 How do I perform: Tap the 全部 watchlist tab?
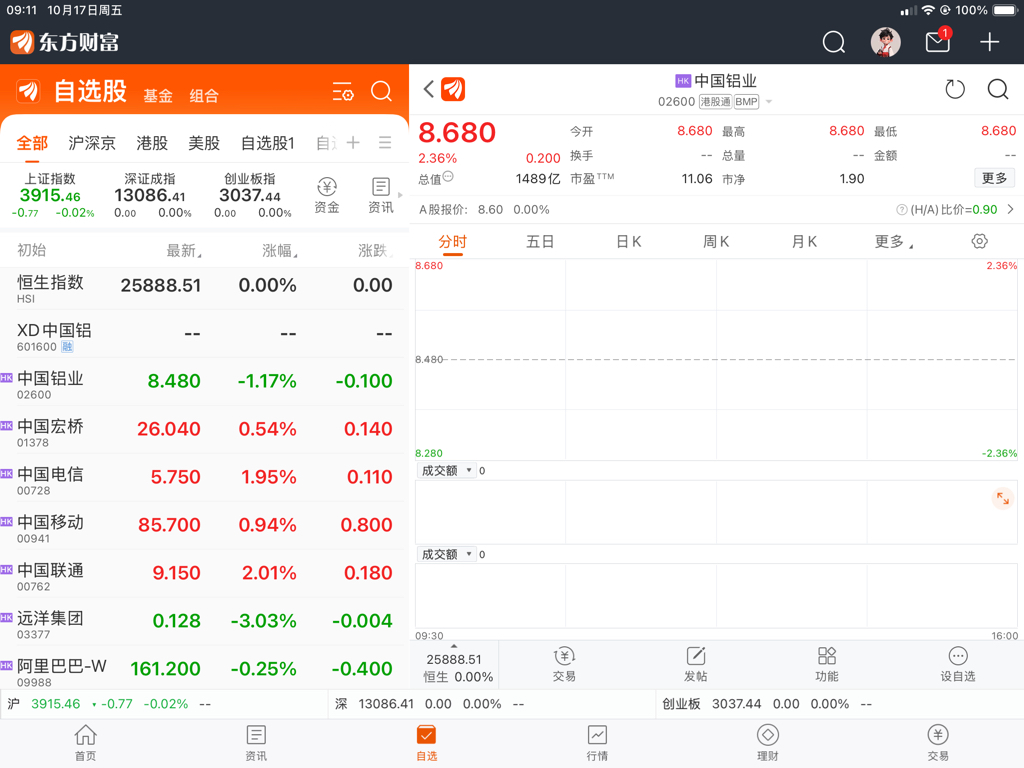click(32, 143)
